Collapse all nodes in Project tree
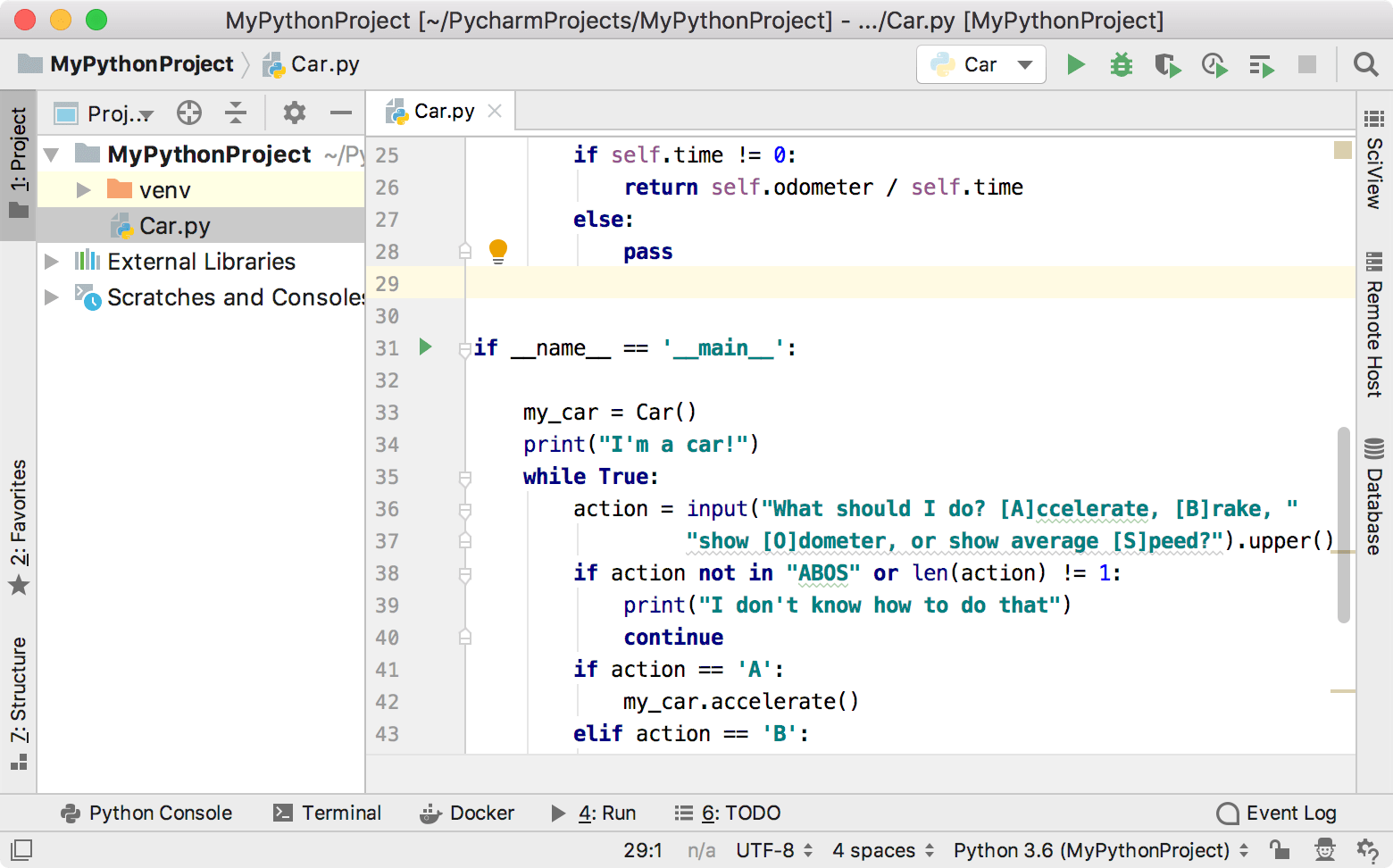 click(235, 113)
